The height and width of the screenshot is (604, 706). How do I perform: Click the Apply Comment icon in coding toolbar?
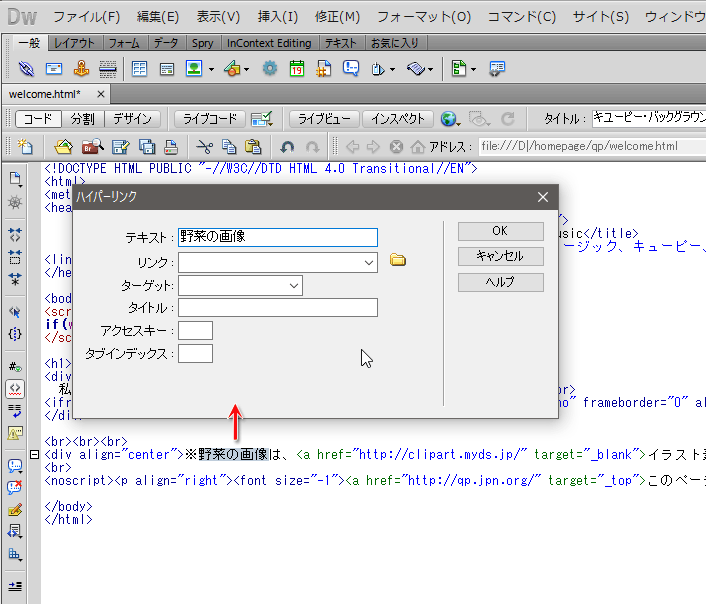pyautogui.click(x=15, y=466)
